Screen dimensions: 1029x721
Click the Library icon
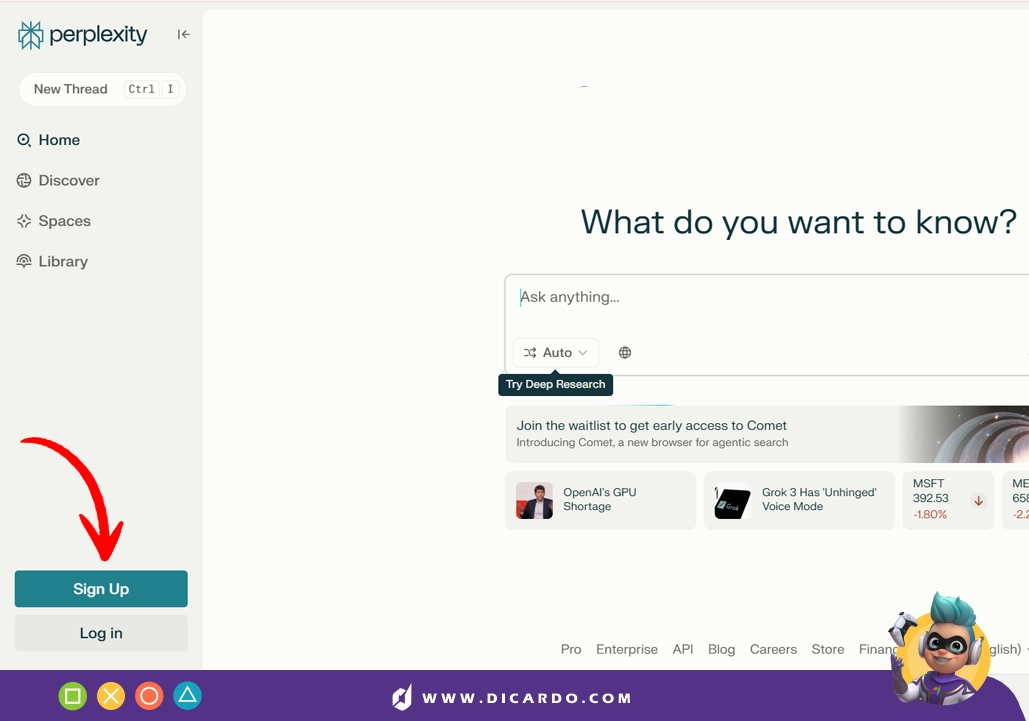pyautogui.click(x=24, y=261)
